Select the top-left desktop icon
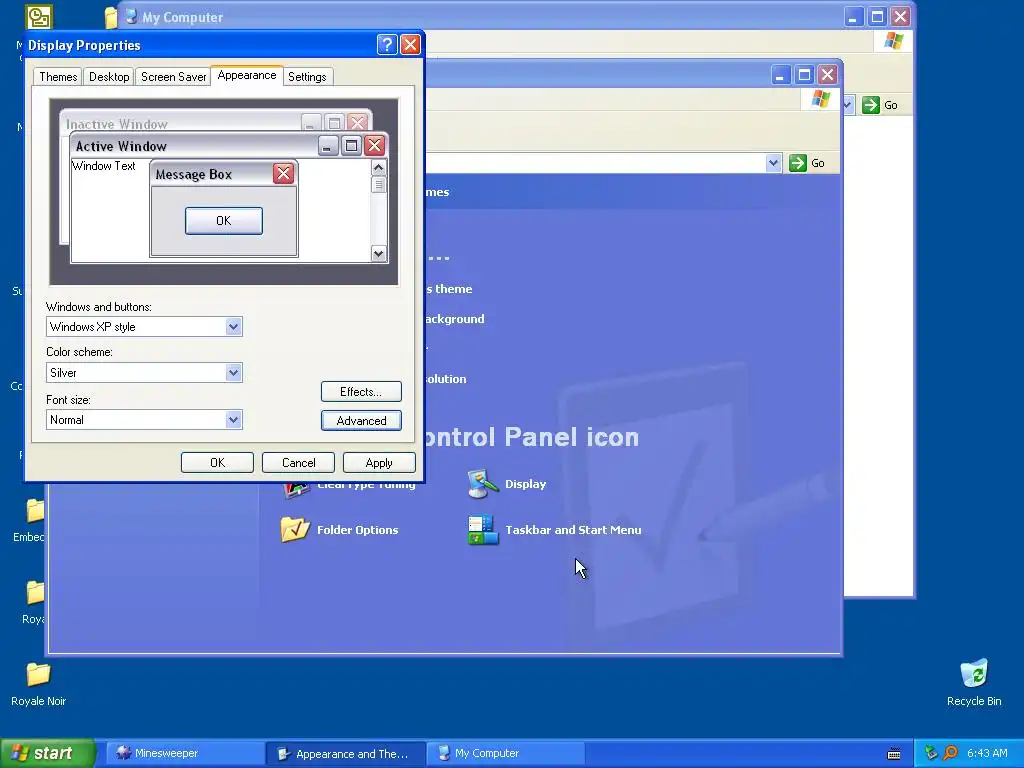The width and height of the screenshot is (1024, 768). (39, 16)
